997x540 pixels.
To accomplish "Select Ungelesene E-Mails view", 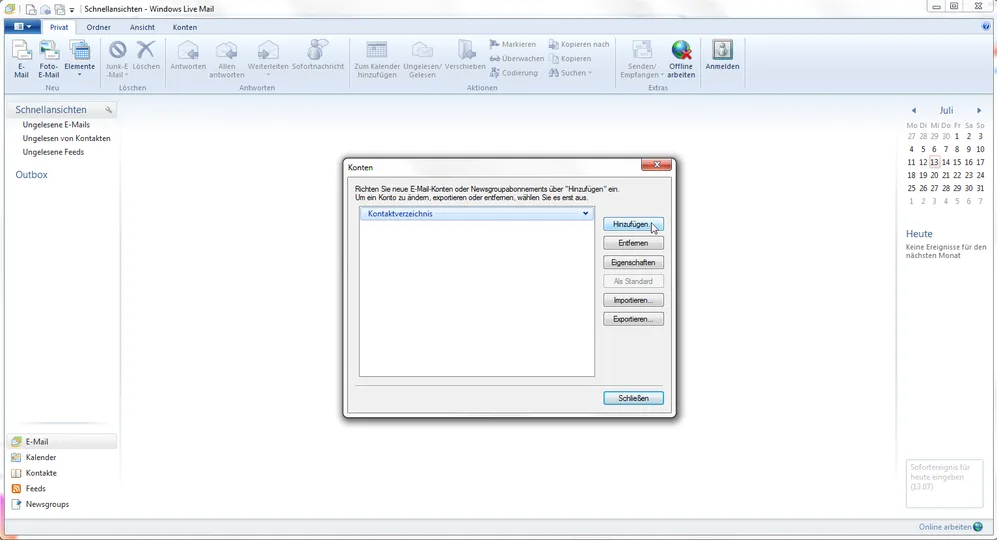I will coord(56,125).
